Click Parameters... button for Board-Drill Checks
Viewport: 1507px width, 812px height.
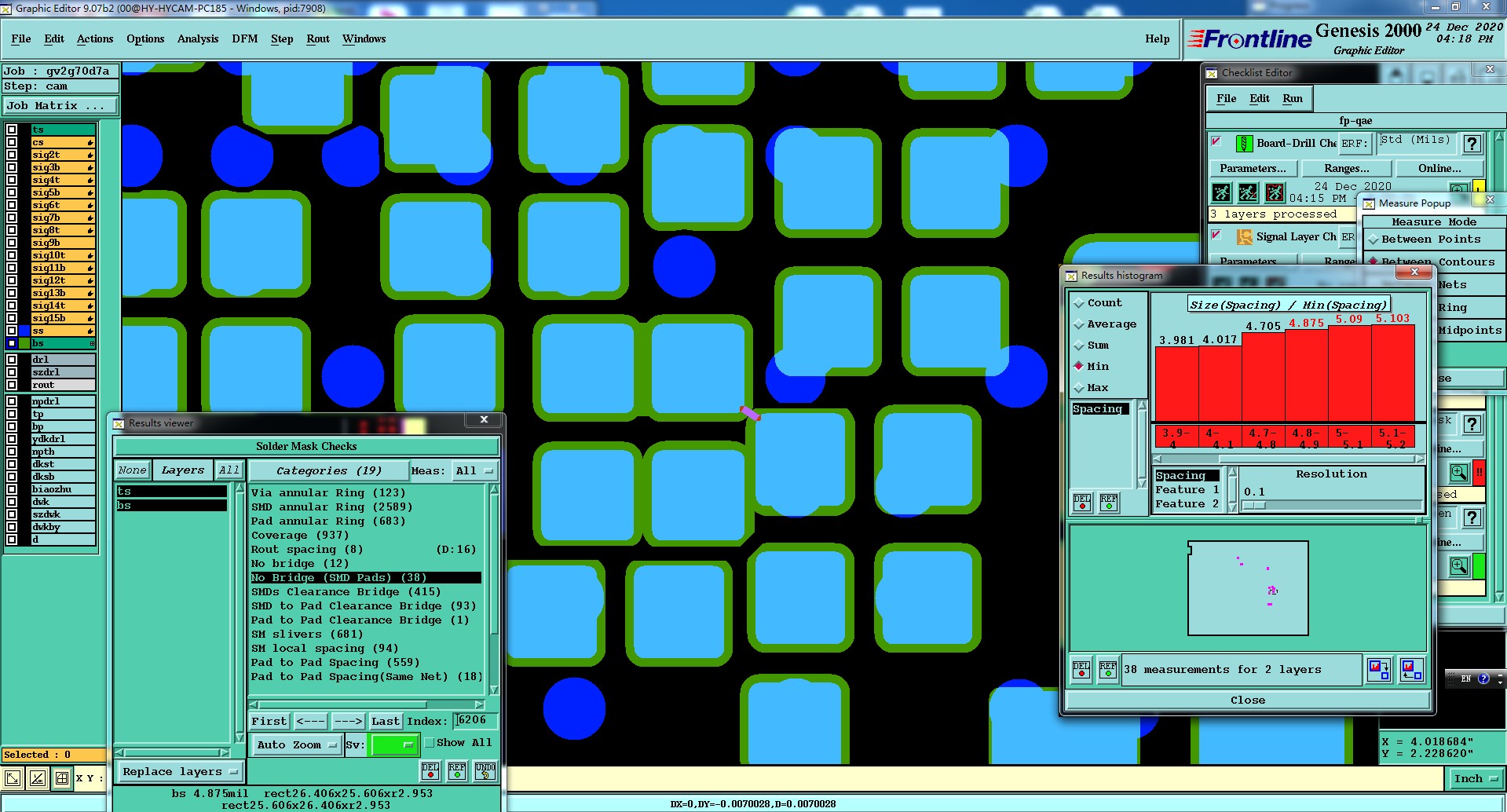point(1253,169)
